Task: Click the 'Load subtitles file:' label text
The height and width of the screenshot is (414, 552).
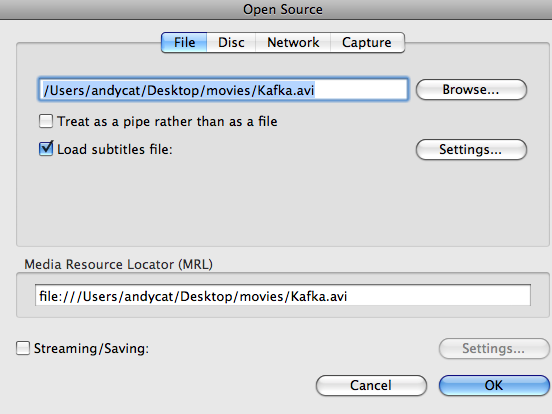Action: [x=115, y=149]
